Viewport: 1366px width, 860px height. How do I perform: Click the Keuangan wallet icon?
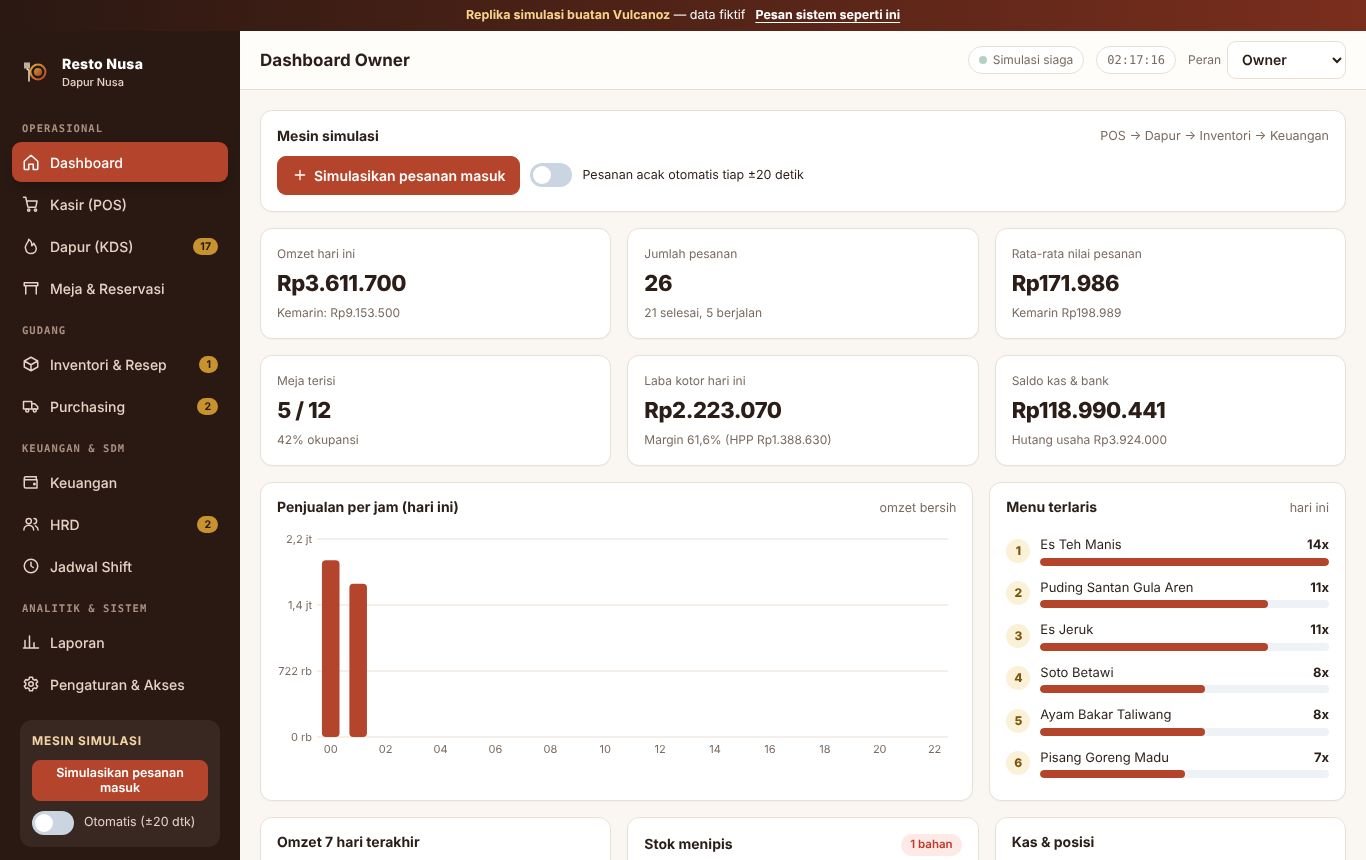[31, 483]
